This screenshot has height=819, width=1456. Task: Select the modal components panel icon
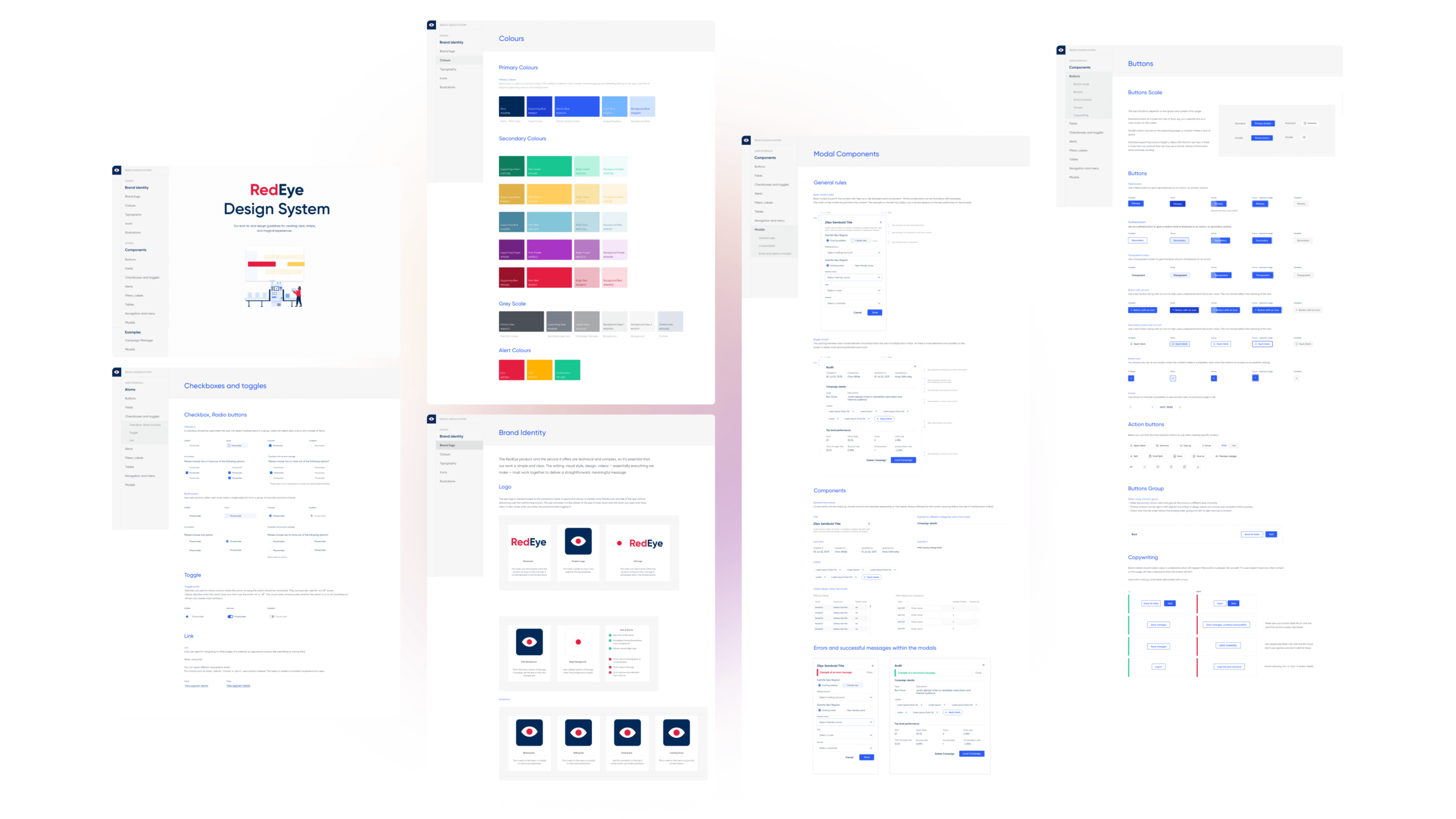tap(746, 139)
